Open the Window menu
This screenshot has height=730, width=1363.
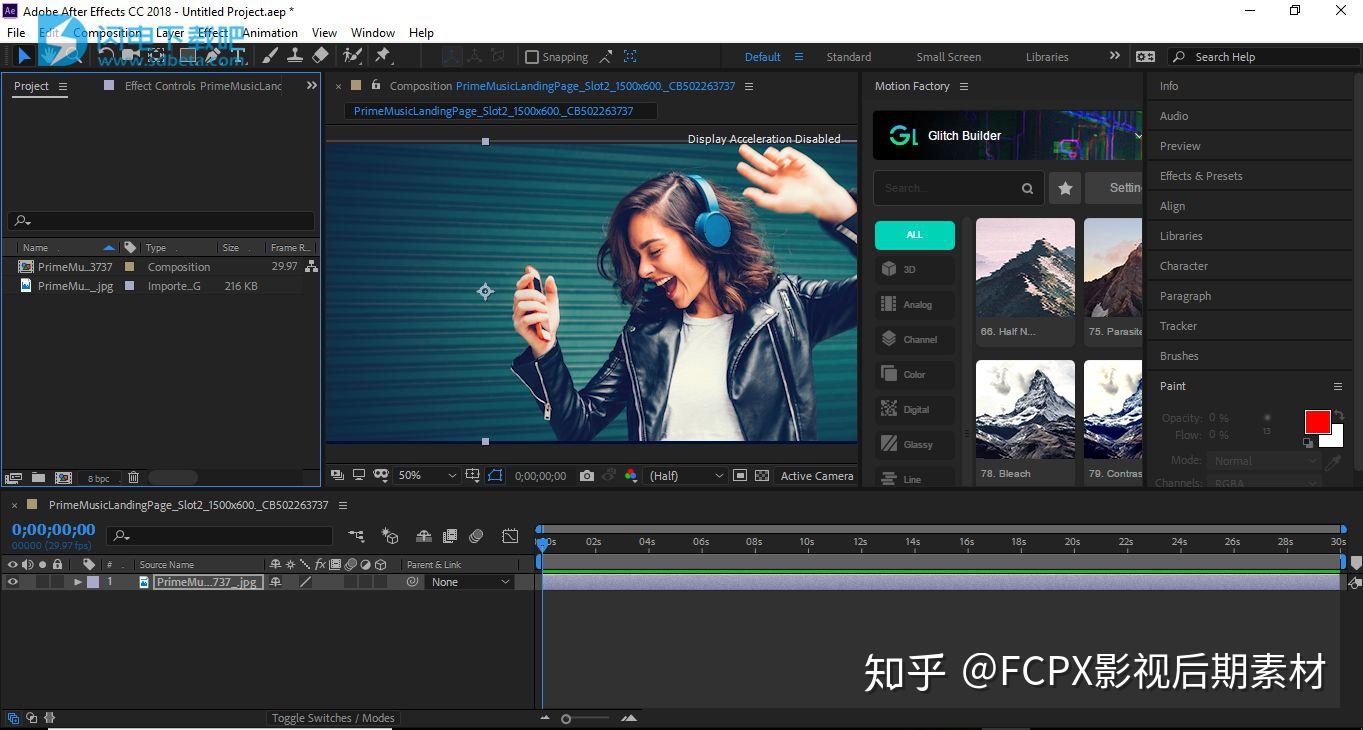tap(373, 32)
